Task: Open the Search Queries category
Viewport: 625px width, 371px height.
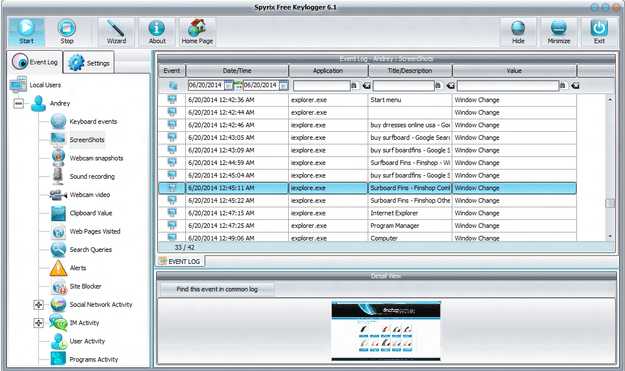Action: pos(90,250)
